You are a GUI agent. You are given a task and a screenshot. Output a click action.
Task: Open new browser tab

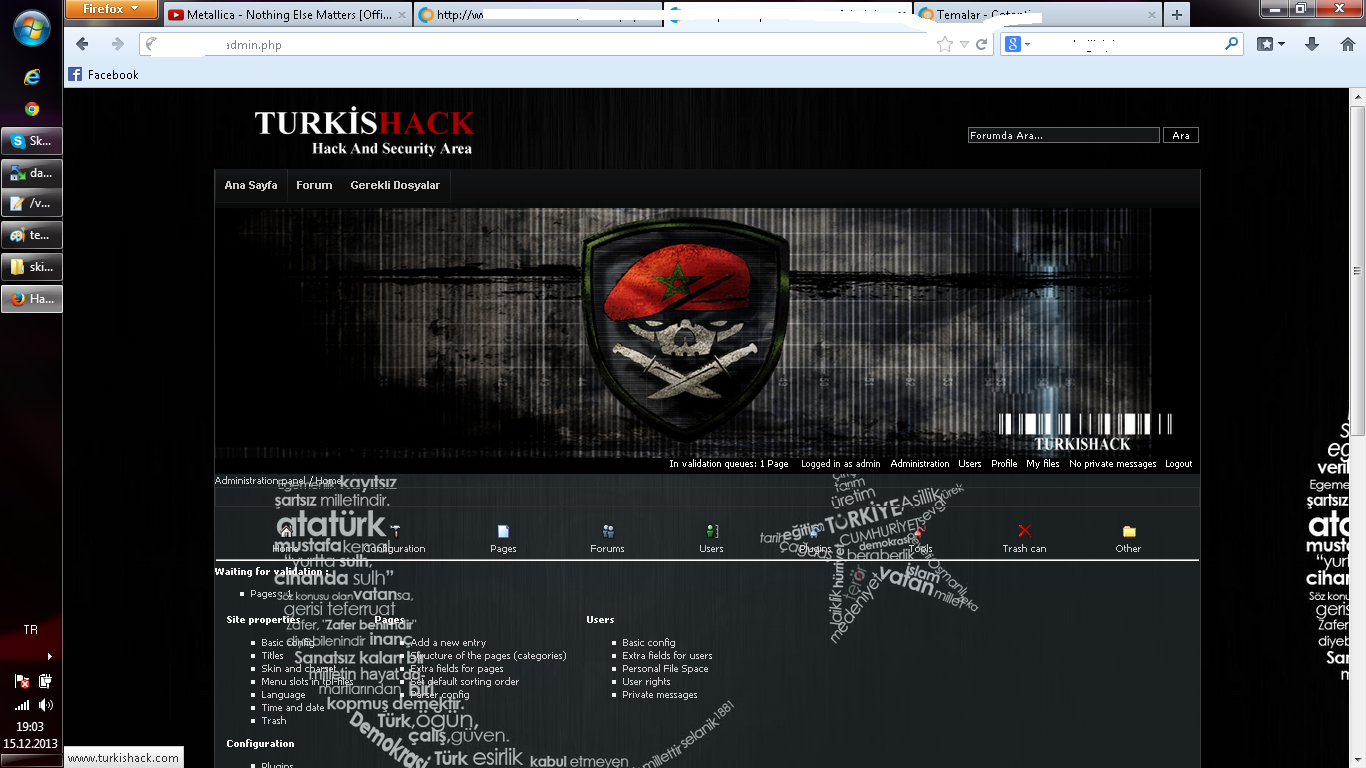(x=1177, y=14)
